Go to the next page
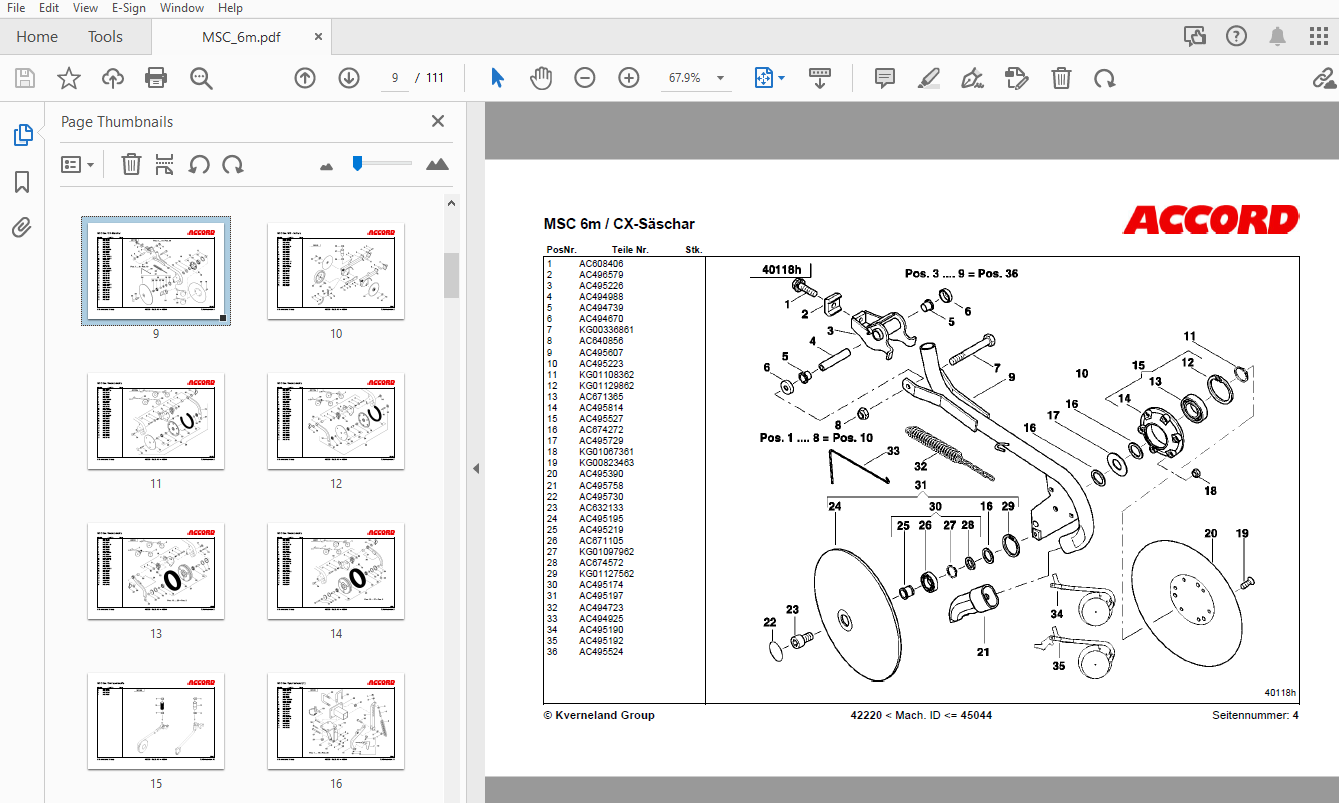This screenshot has width=1339, height=803. click(349, 78)
